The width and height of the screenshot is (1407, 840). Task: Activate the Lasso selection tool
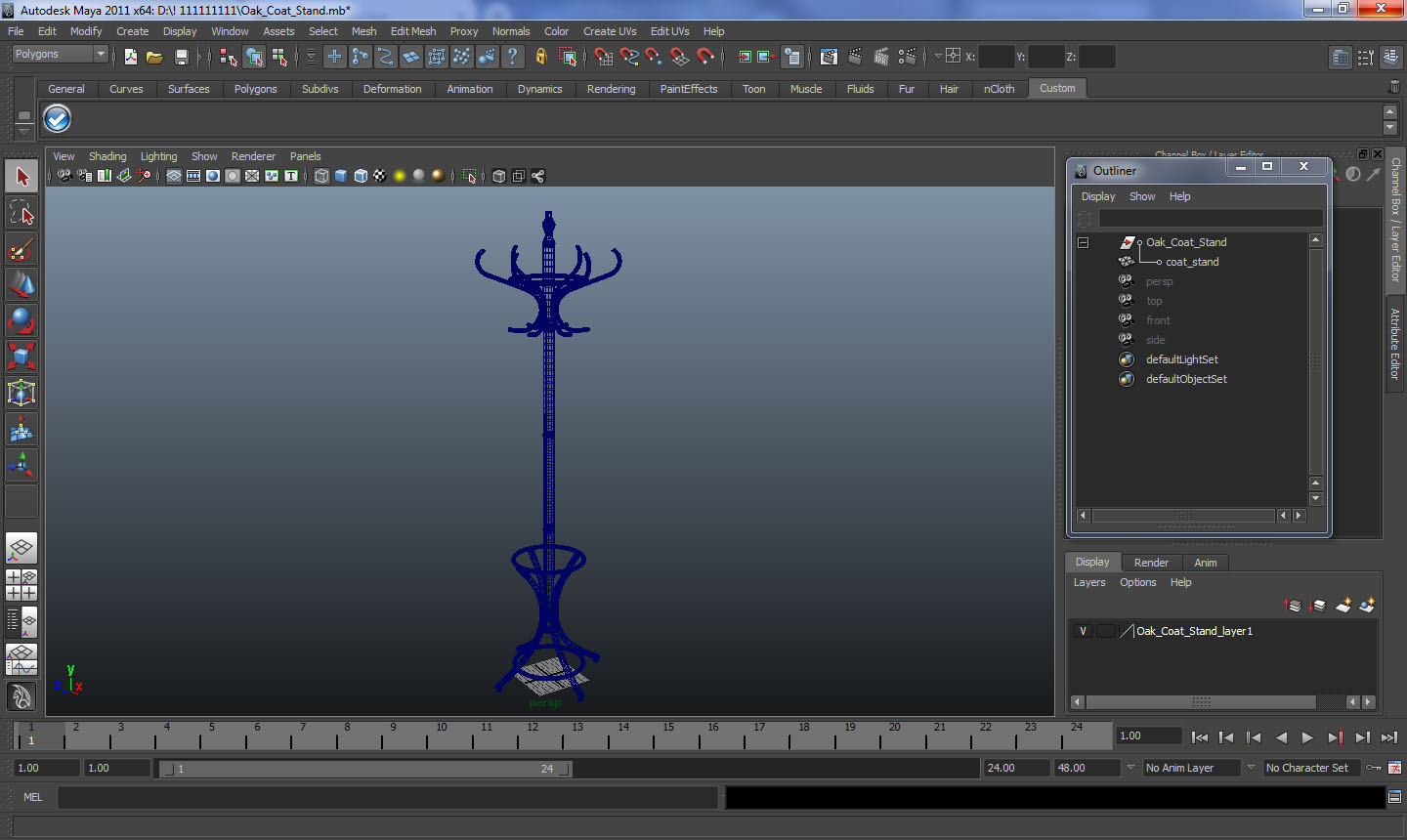(x=21, y=213)
